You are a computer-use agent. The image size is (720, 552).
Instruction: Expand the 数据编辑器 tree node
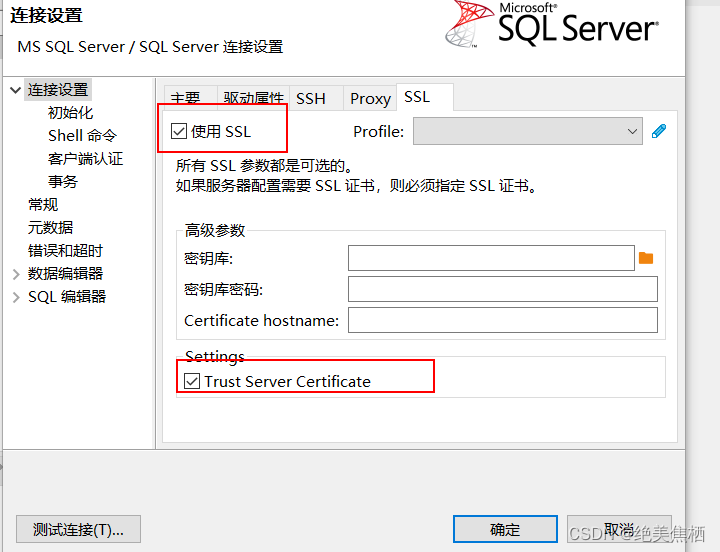(x=15, y=274)
